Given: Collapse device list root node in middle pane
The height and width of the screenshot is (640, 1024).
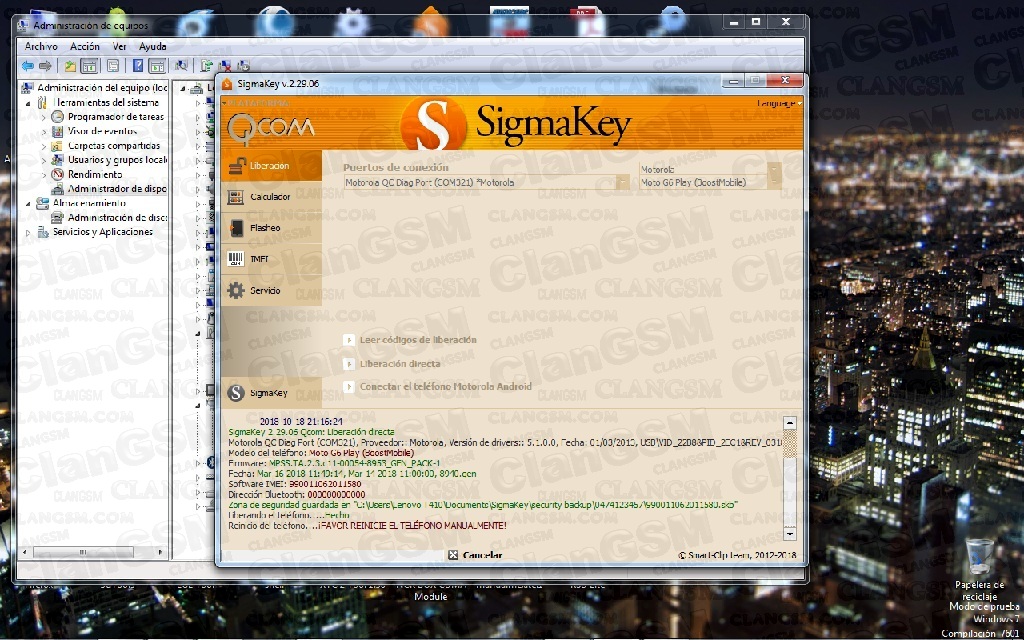Looking at the screenshot, I should pyautogui.click(x=184, y=88).
